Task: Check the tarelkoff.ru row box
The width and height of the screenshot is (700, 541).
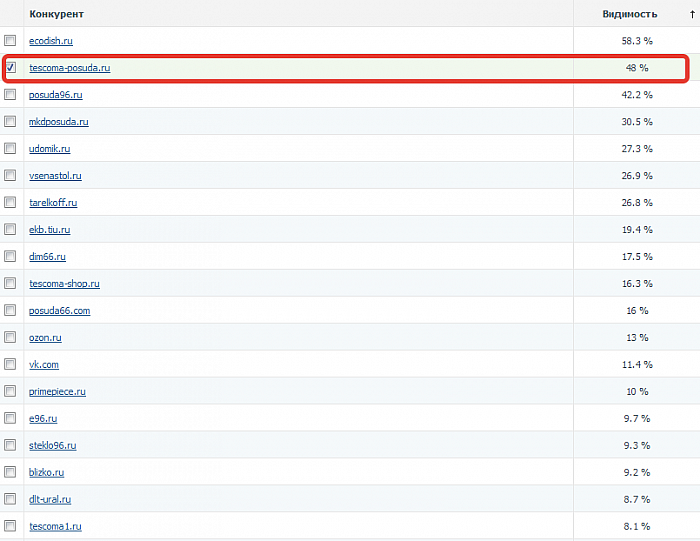Action: click(10, 202)
